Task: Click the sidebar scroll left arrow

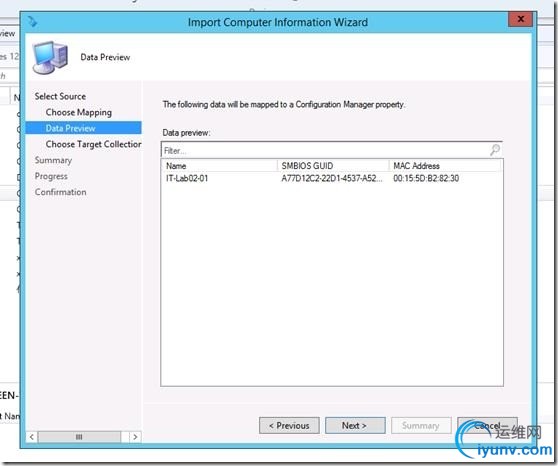Action: coord(32,437)
